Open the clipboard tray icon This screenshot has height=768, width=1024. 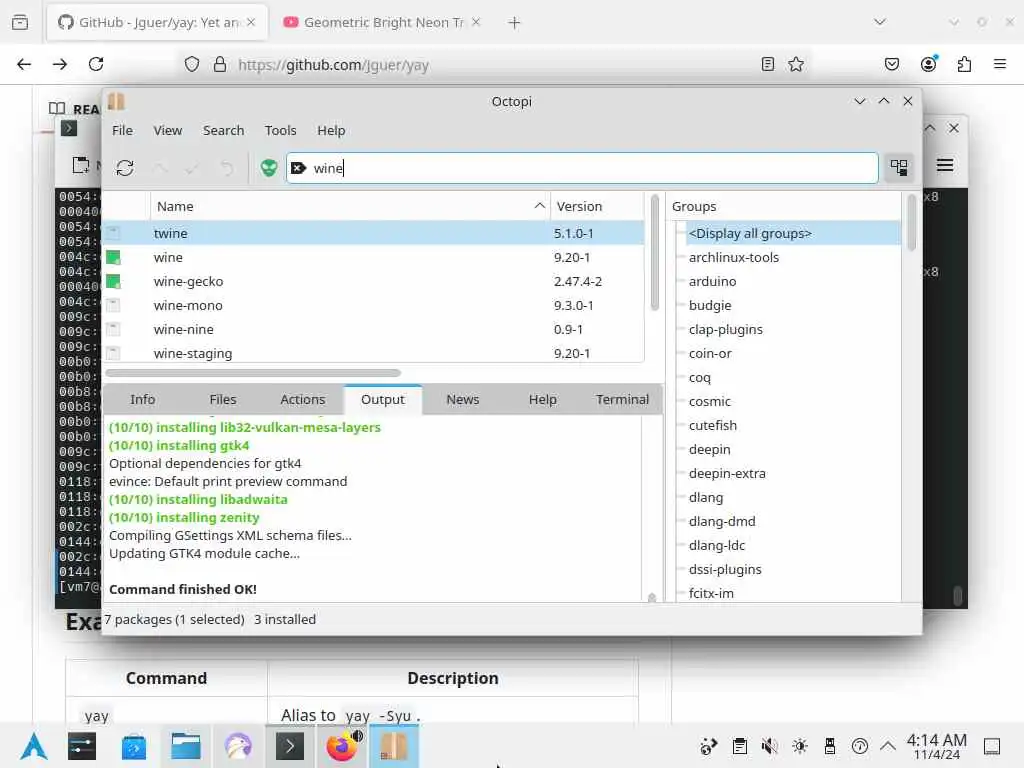(x=739, y=746)
